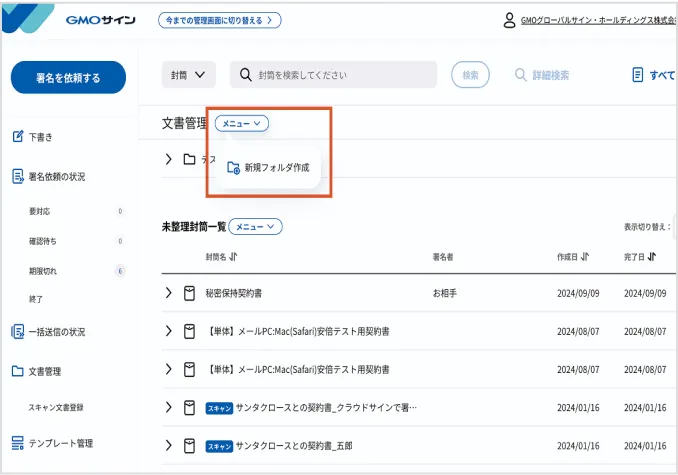Screen dimensions: 678x475
Task: Sort by 作成日 column arrows
Action: pos(585,257)
